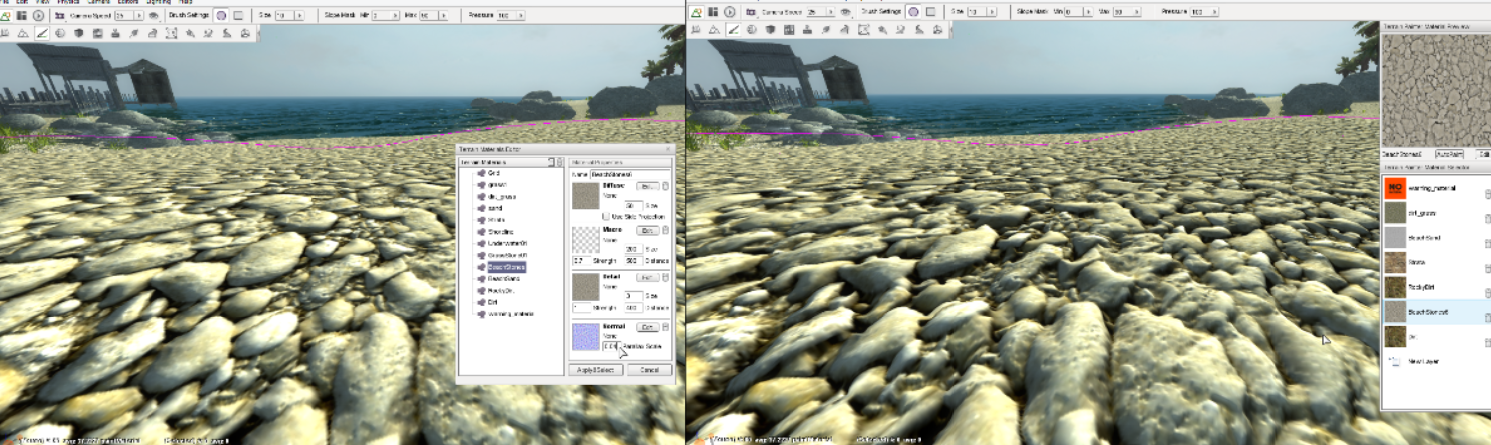Select the Mission Area Editor icon, left window
Viewport: 1491px width, 445px height.
click(x=171, y=33)
